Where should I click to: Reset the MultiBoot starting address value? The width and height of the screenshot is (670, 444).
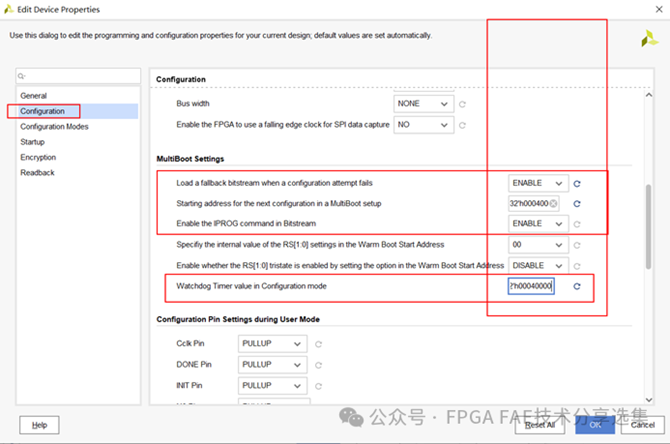point(577,204)
